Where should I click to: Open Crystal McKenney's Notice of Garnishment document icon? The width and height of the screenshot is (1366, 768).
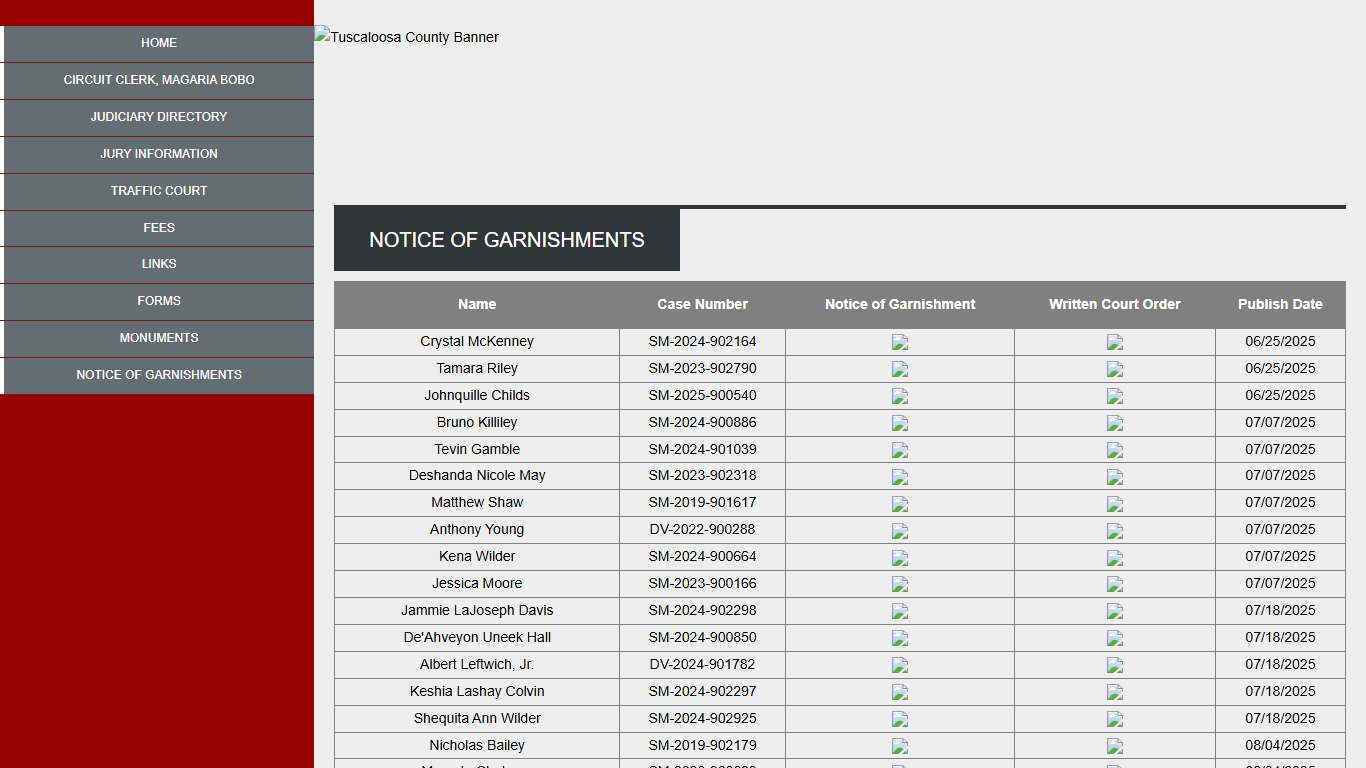pyautogui.click(x=900, y=342)
